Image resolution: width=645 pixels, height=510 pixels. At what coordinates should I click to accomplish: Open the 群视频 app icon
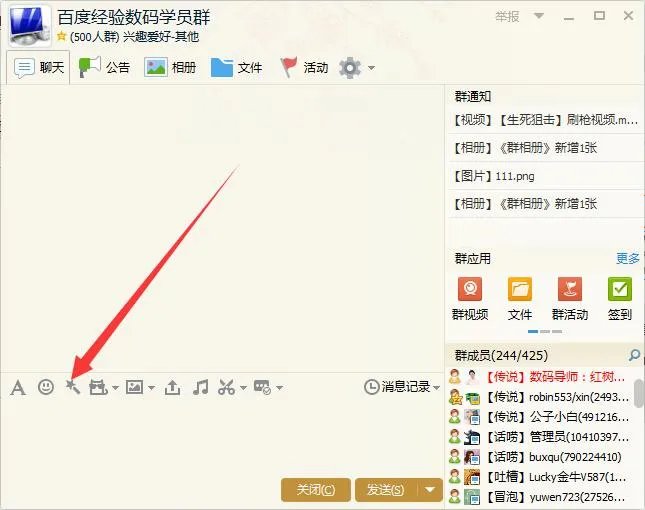(470, 289)
